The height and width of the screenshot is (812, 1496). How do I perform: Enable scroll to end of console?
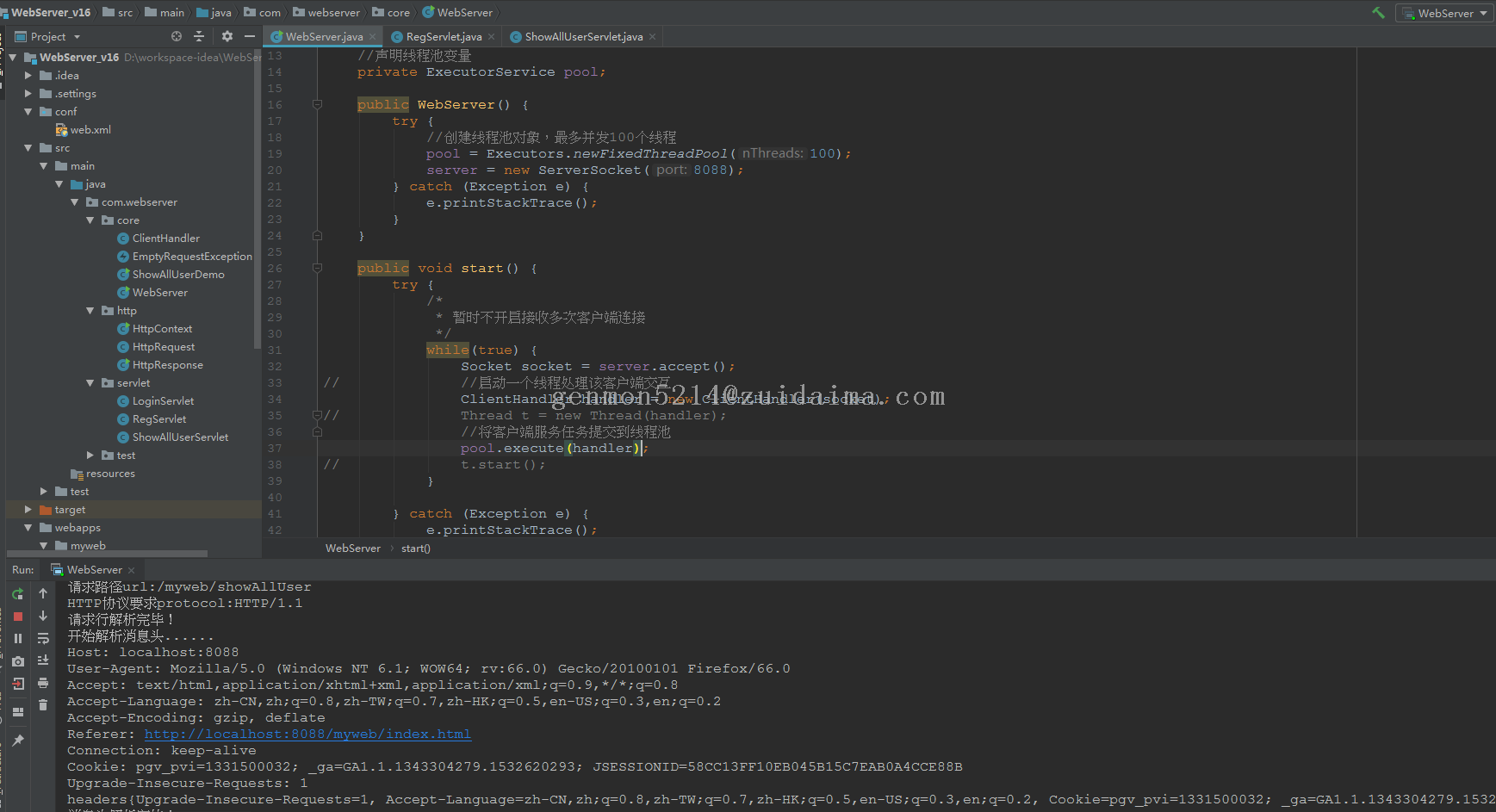(x=43, y=660)
